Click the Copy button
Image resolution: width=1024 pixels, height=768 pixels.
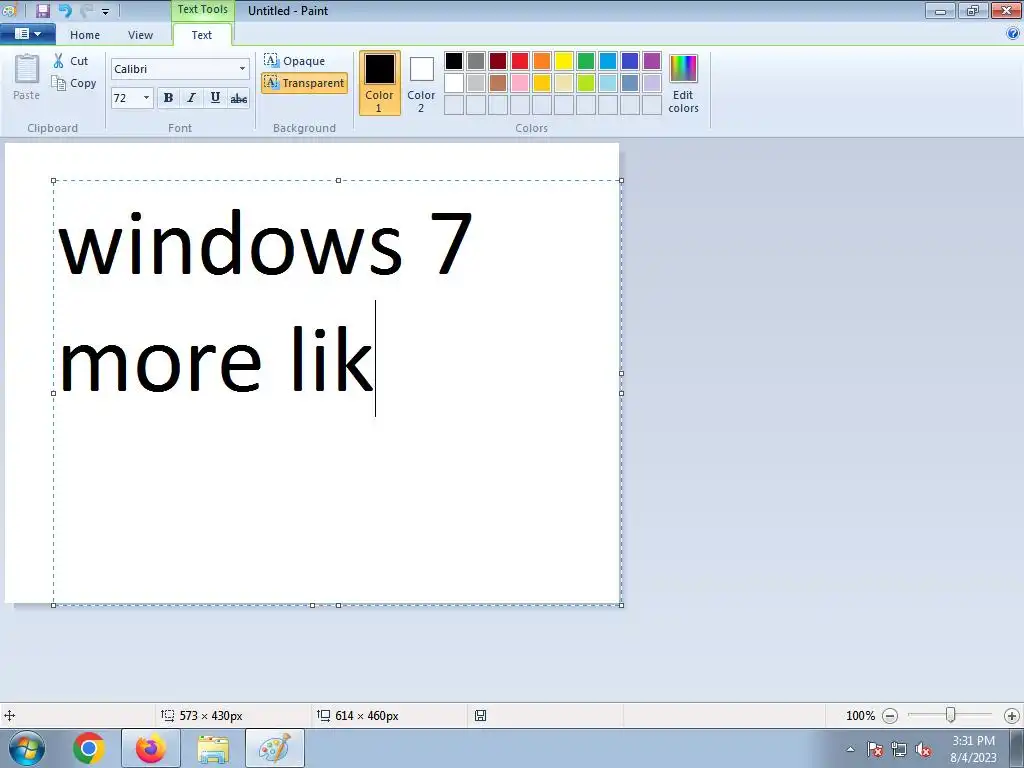74,83
